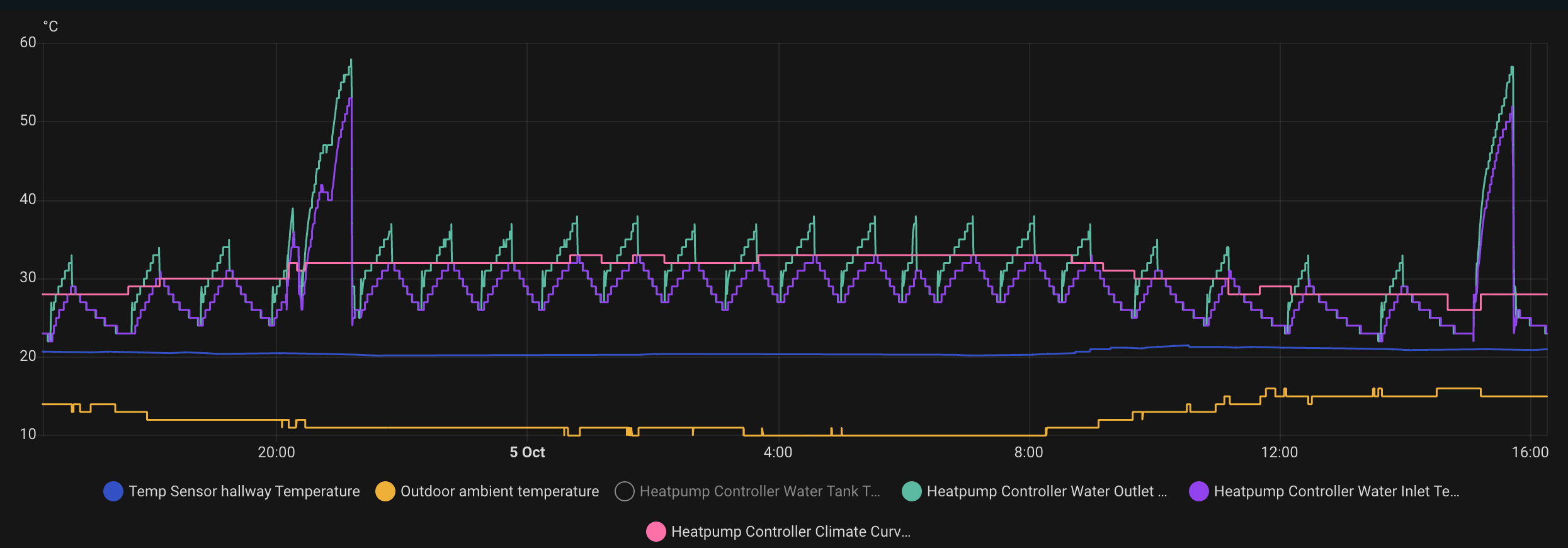Click the 8:00 time axis label
This screenshot has height=548, width=1568.
coord(1028,452)
